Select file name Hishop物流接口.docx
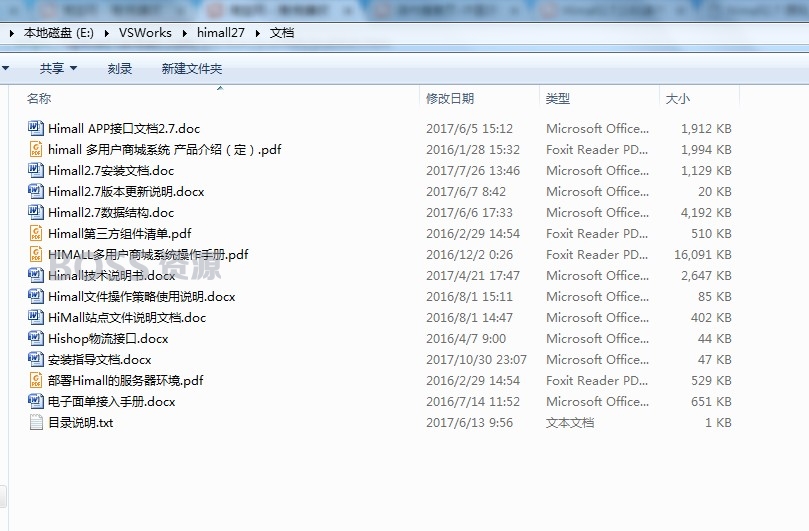The image size is (809, 531). tap(108, 339)
